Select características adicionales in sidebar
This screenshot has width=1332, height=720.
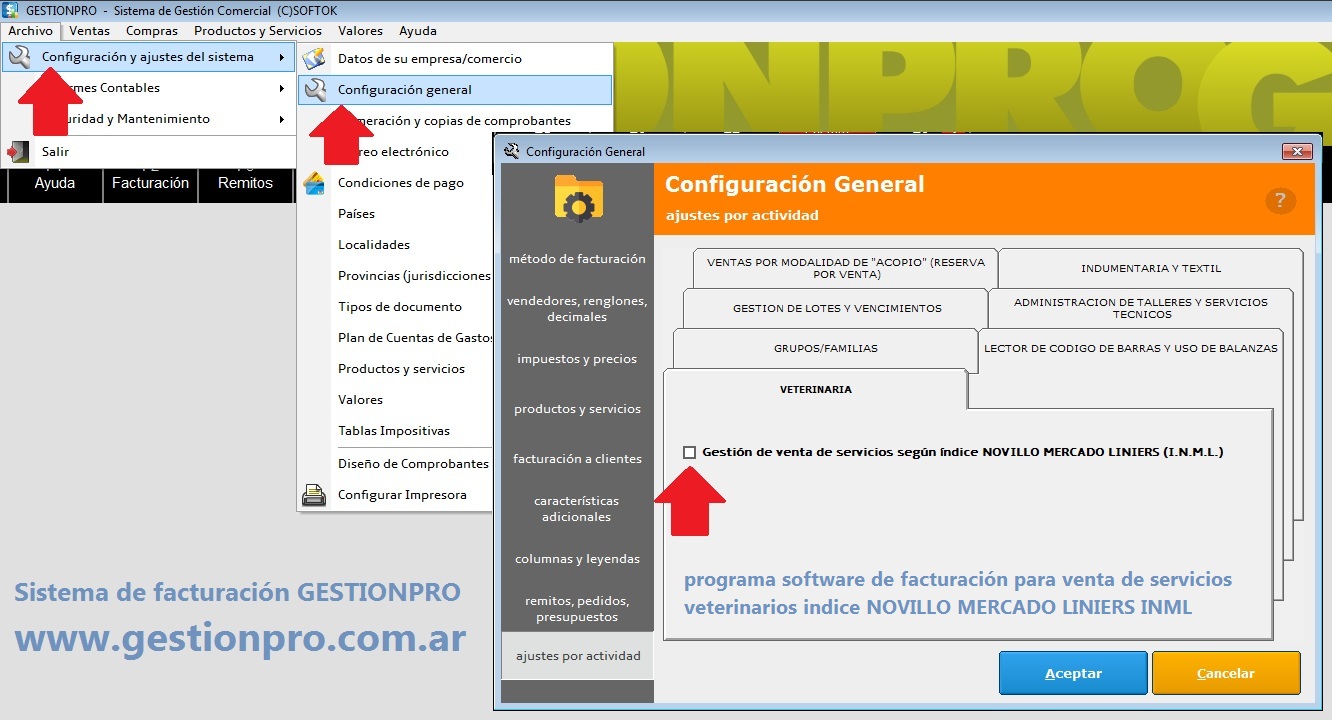coord(577,509)
